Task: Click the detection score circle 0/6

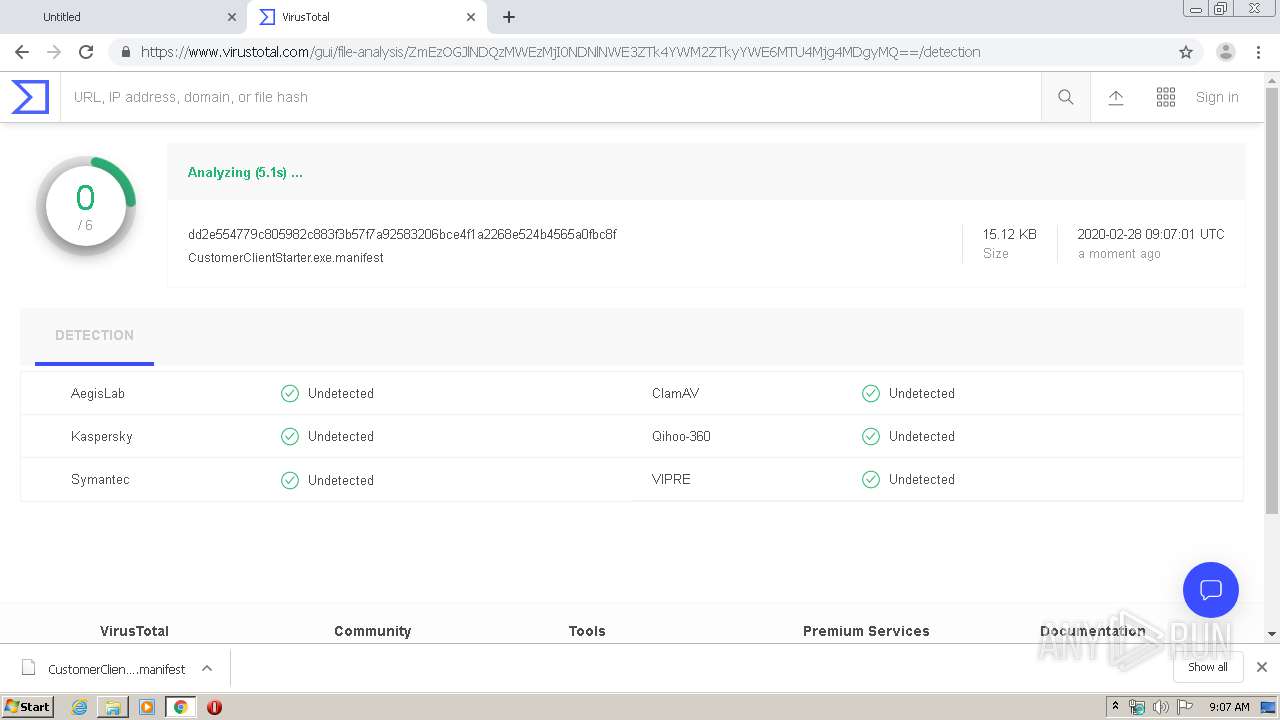Action: coord(85,206)
